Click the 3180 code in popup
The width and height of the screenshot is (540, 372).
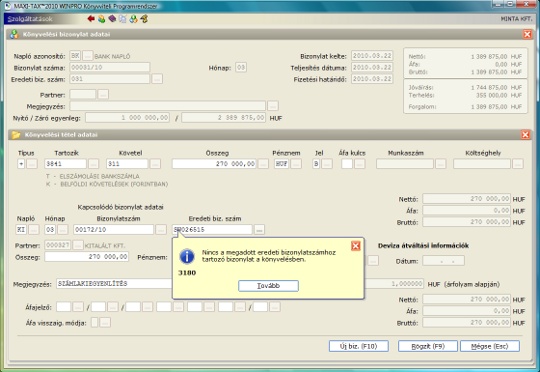(187, 273)
